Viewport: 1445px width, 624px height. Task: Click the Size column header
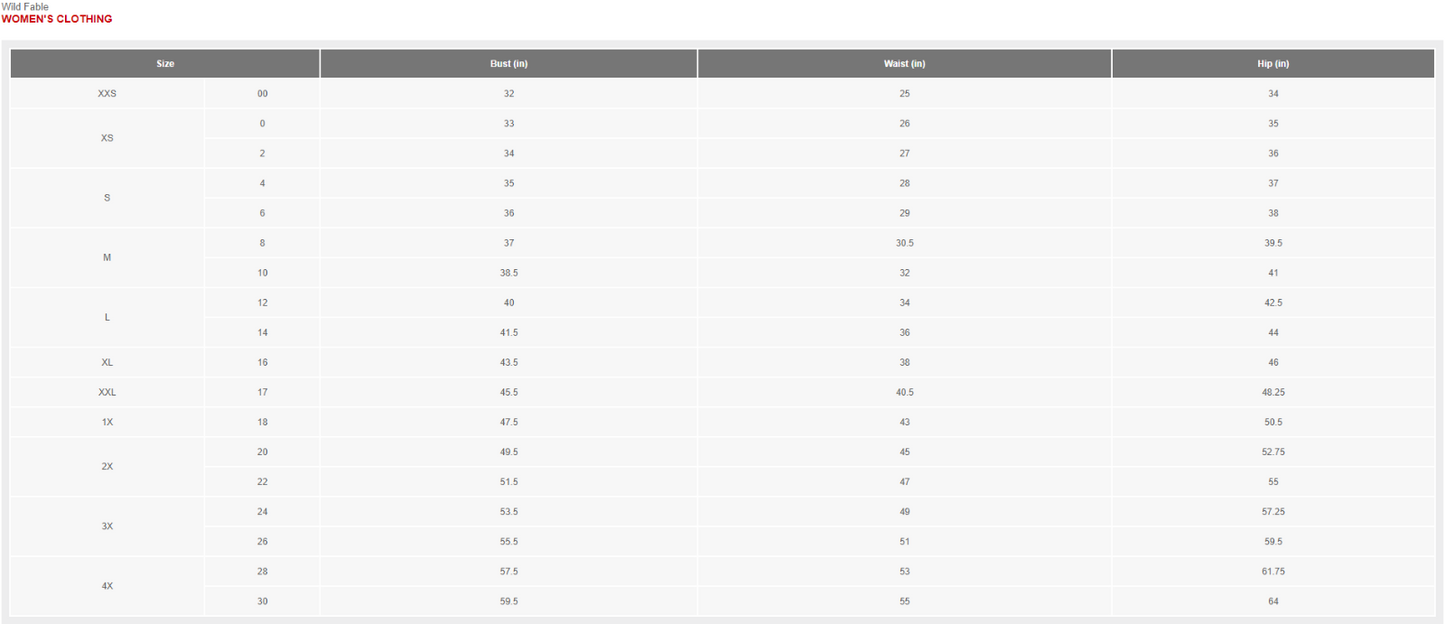tap(165, 64)
